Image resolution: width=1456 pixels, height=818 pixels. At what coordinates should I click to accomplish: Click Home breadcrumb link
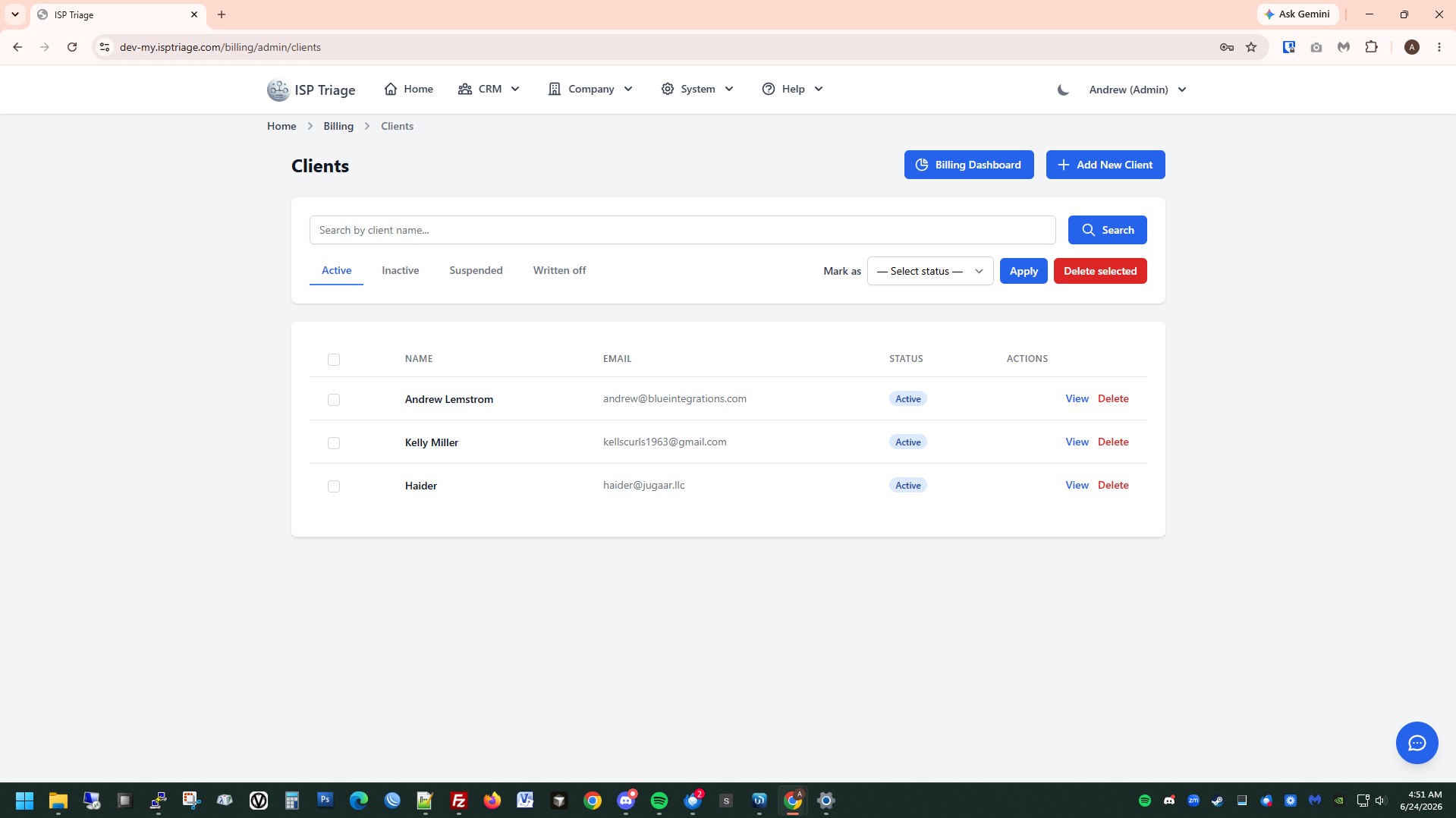coord(281,126)
